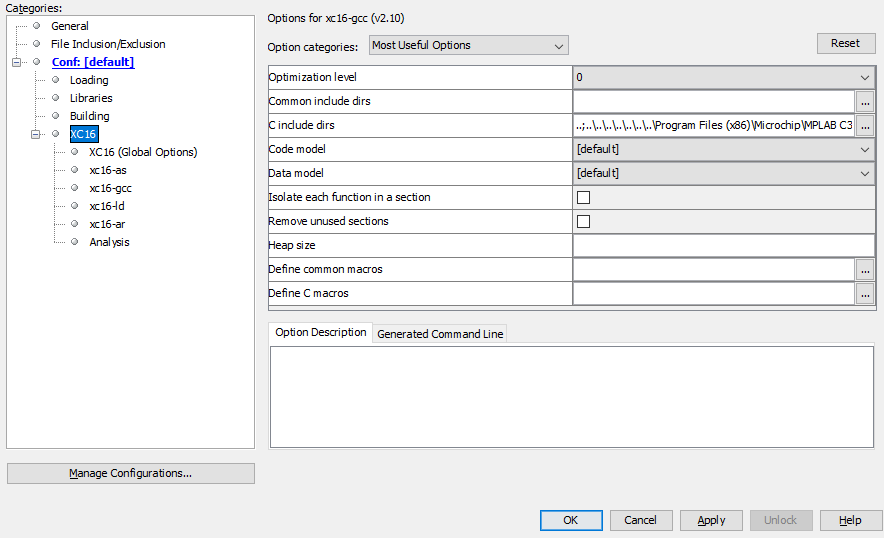The width and height of the screenshot is (884, 538).
Task: Open browse button for Define common macros
Action: tap(865, 270)
